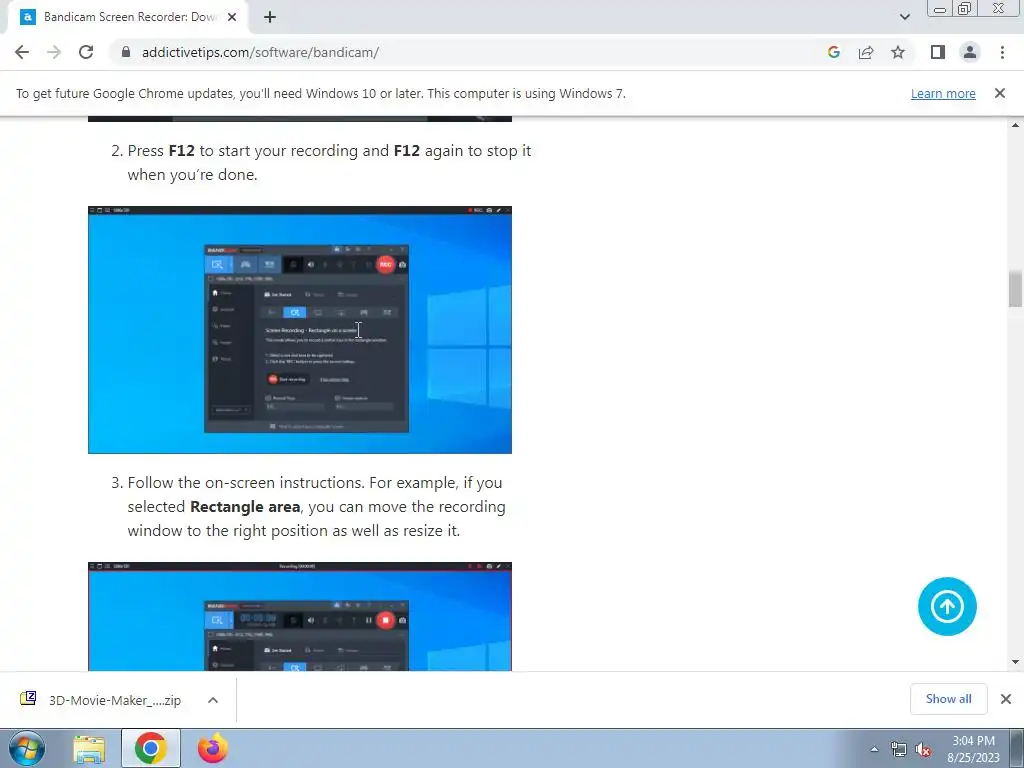Dismiss the Windows 7 update notice

[x=1000, y=93]
